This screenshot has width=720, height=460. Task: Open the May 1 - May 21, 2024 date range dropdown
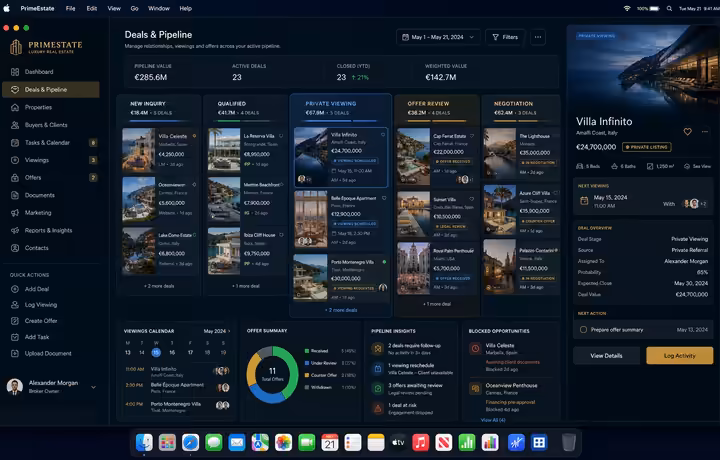[x=438, y=37]
